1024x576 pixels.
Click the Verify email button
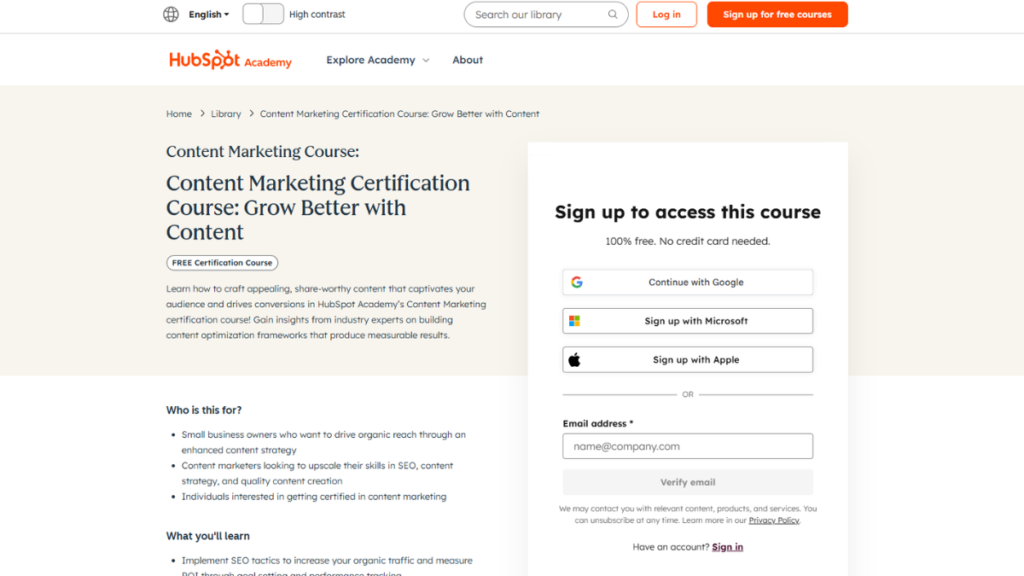(x=687, y=483)
